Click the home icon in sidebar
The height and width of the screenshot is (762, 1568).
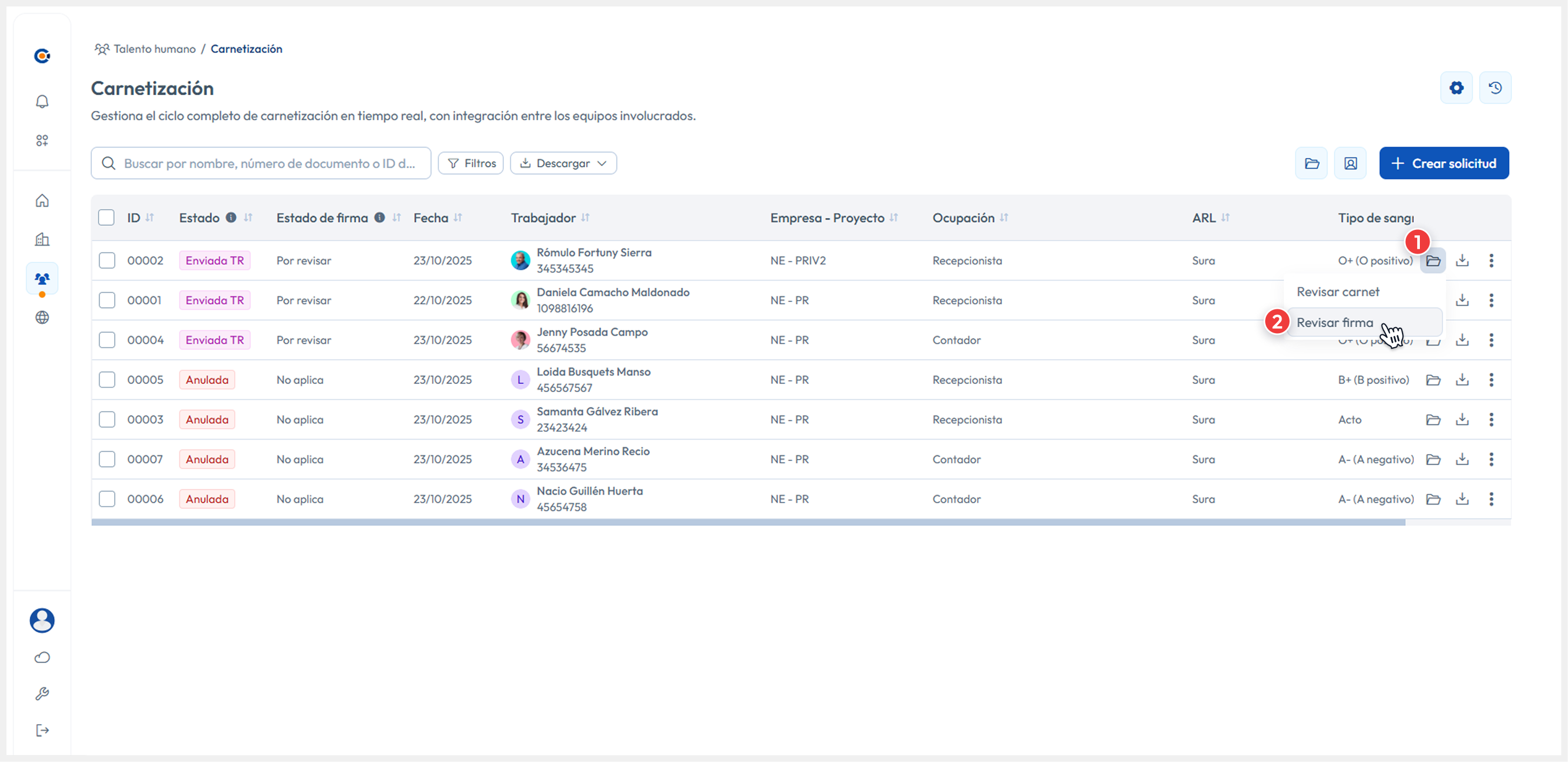point(42,200)
